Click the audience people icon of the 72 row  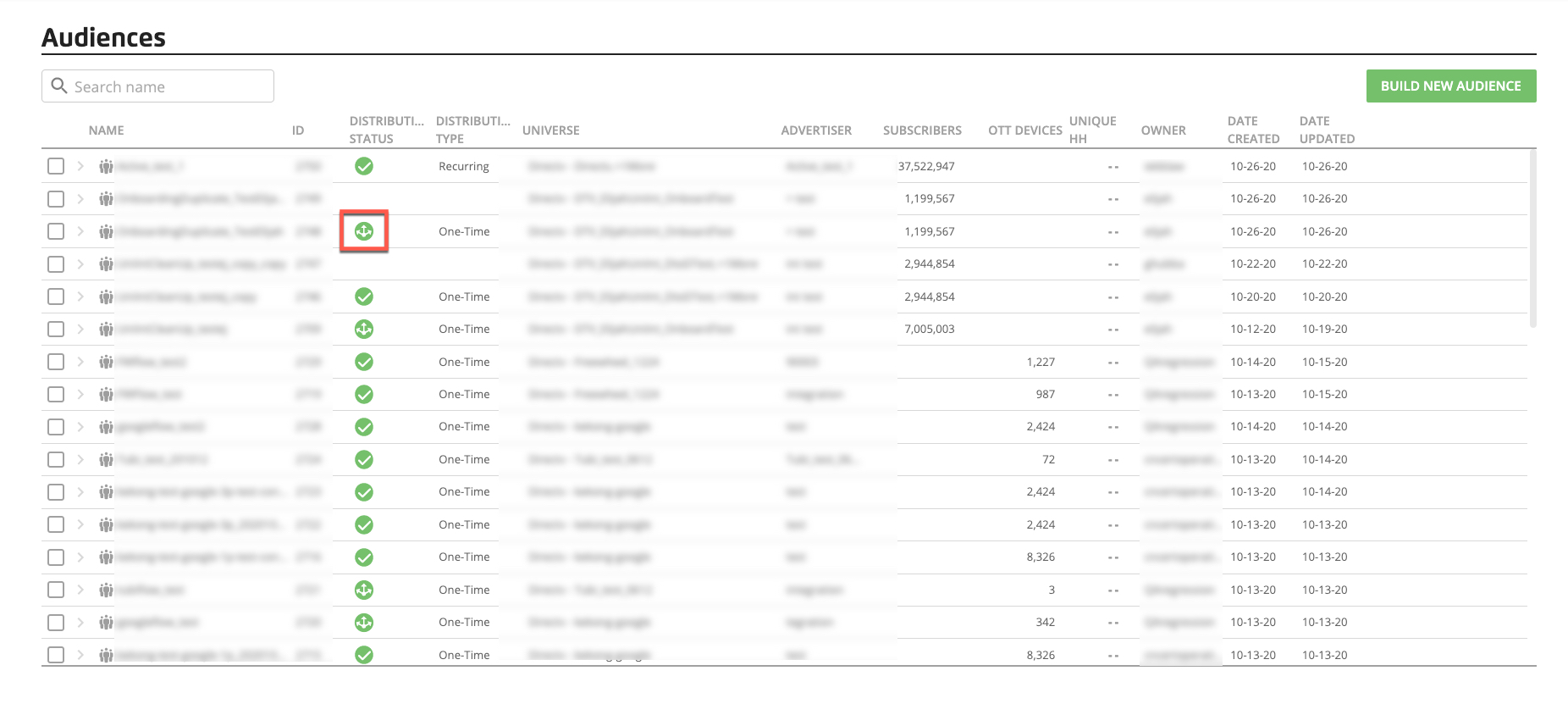point(106,460)
